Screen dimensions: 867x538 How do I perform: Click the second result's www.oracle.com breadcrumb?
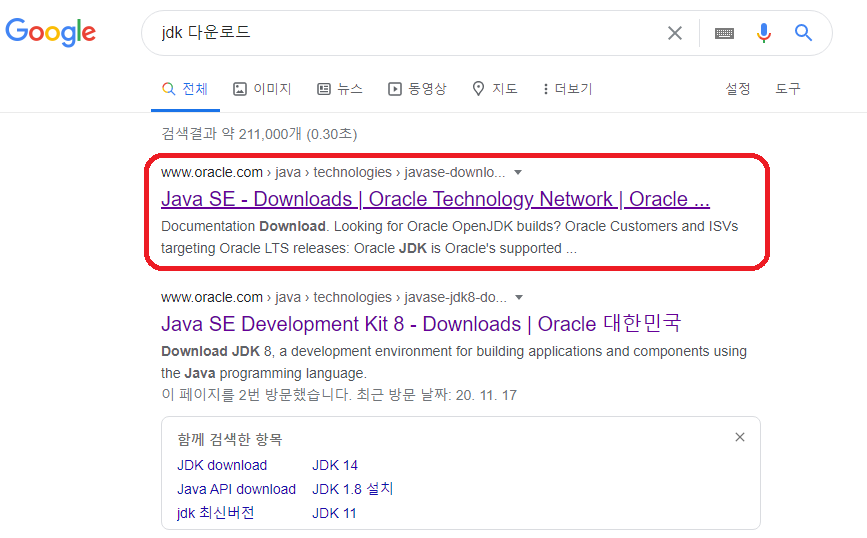pyautogui.click(x=212, y=297)
